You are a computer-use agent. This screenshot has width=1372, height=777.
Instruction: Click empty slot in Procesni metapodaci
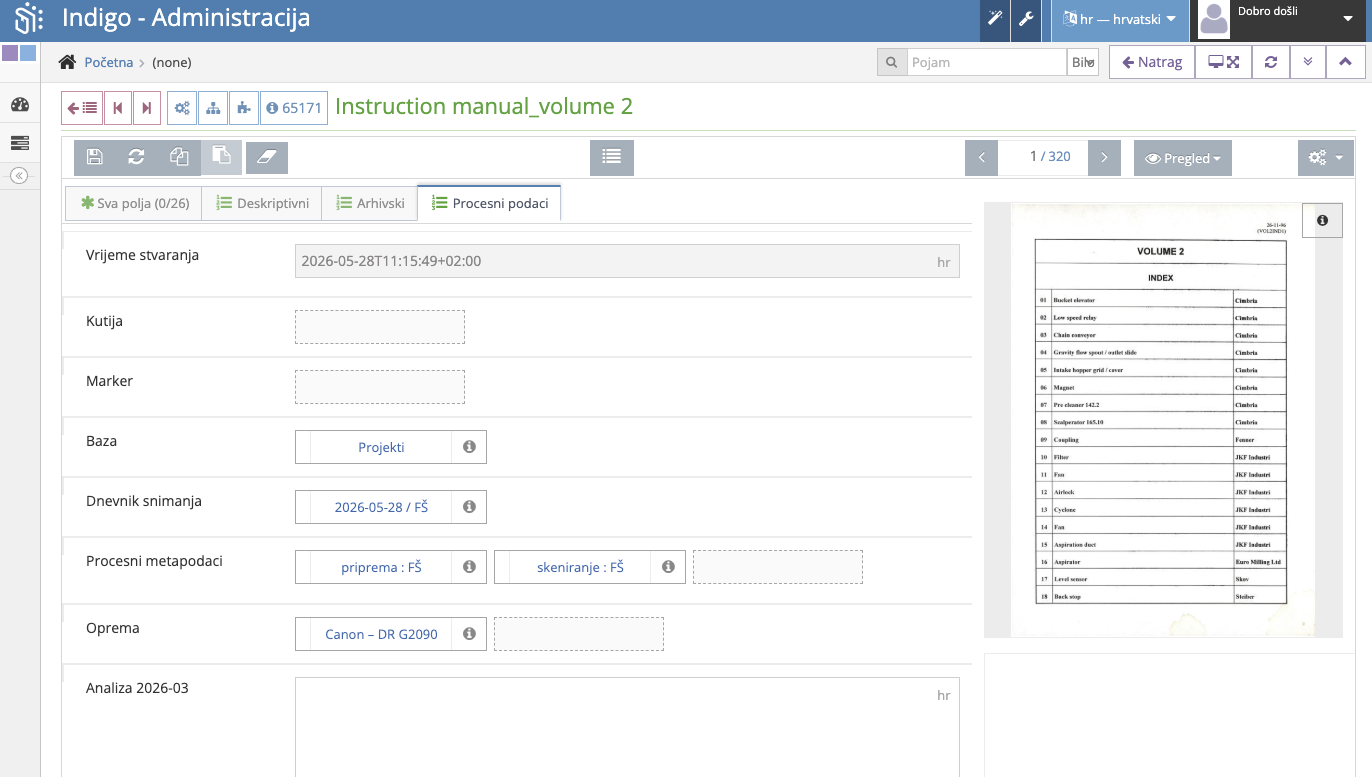pos(778,567)
